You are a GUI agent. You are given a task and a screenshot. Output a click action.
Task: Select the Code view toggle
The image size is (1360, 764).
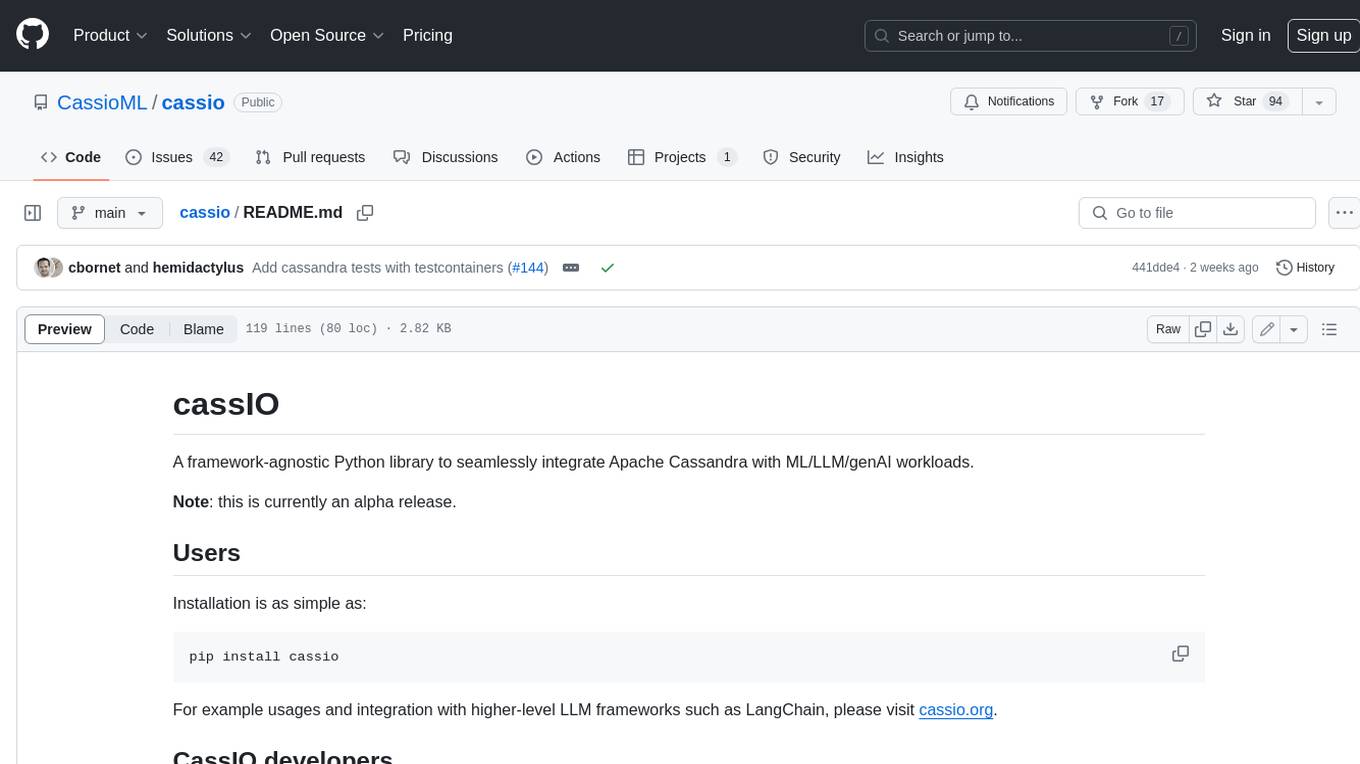tap(137, 329)
